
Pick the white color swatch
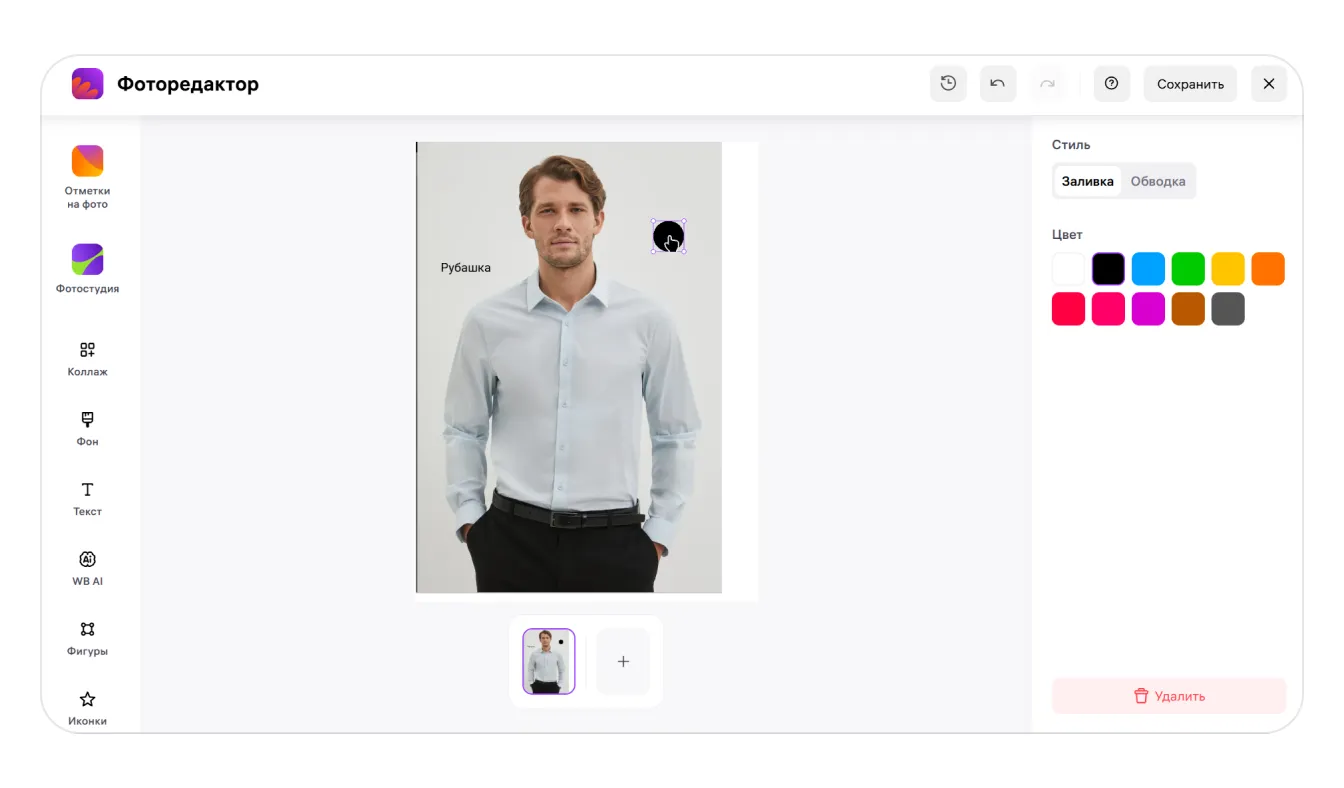click(x=1068, y=269)
